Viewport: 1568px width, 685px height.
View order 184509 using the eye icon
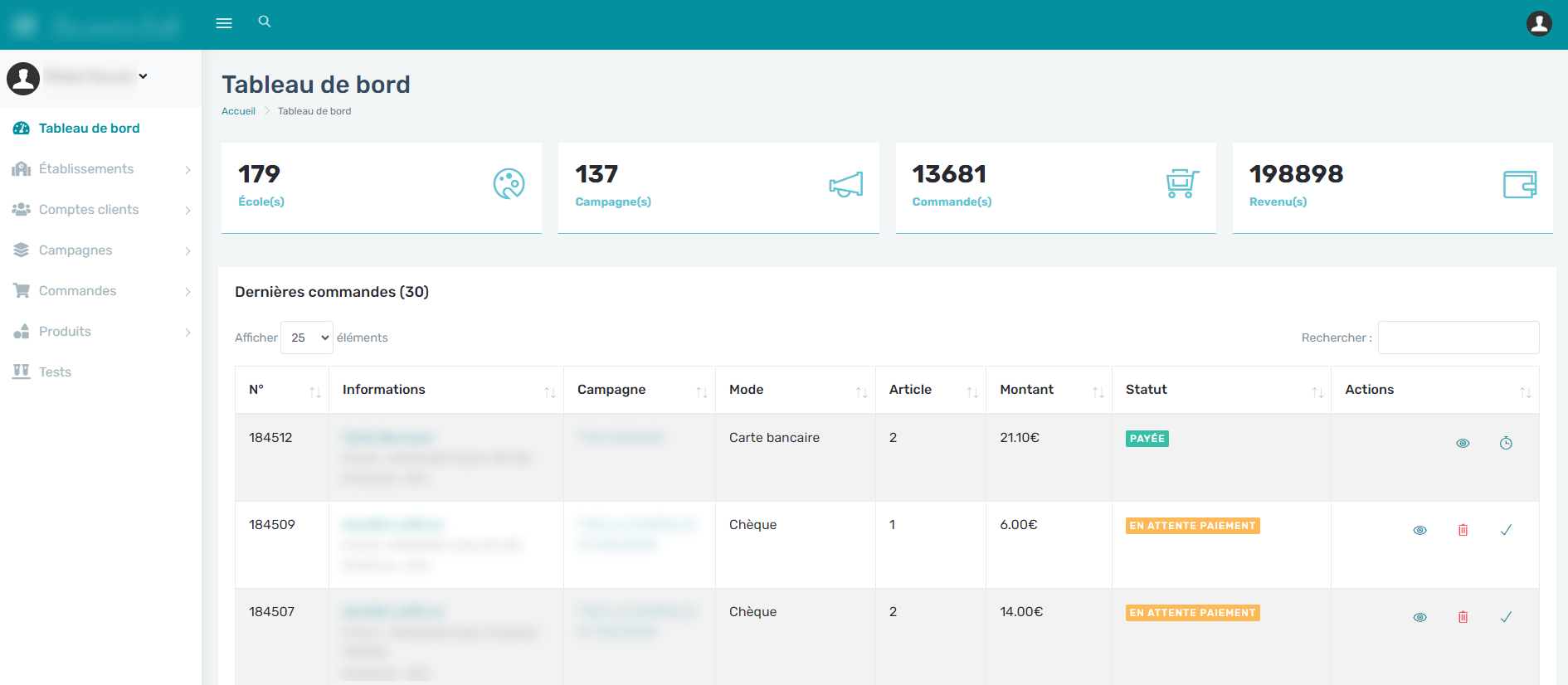(x=1419, y=530)
